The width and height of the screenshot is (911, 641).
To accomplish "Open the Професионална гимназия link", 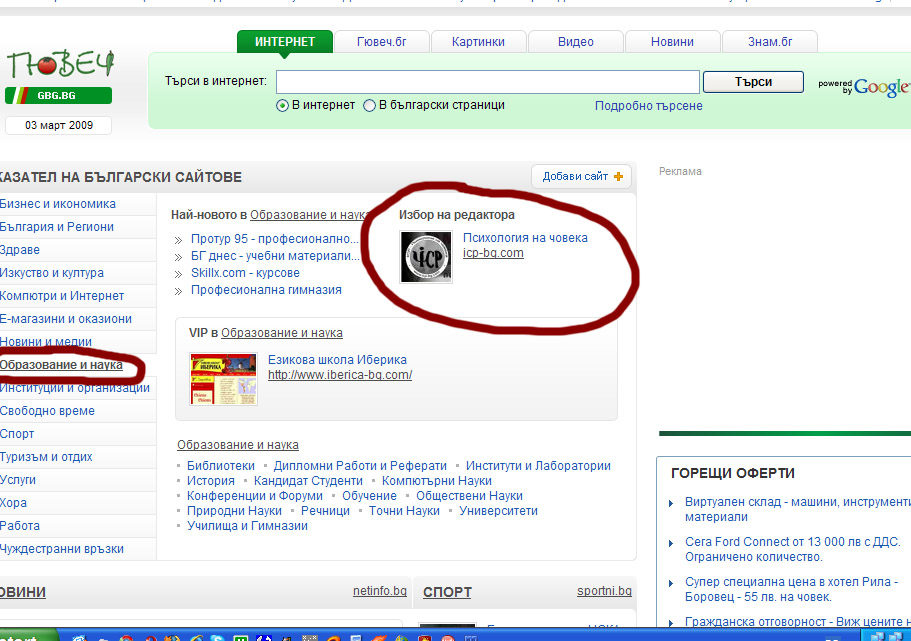I will (266, 289).
